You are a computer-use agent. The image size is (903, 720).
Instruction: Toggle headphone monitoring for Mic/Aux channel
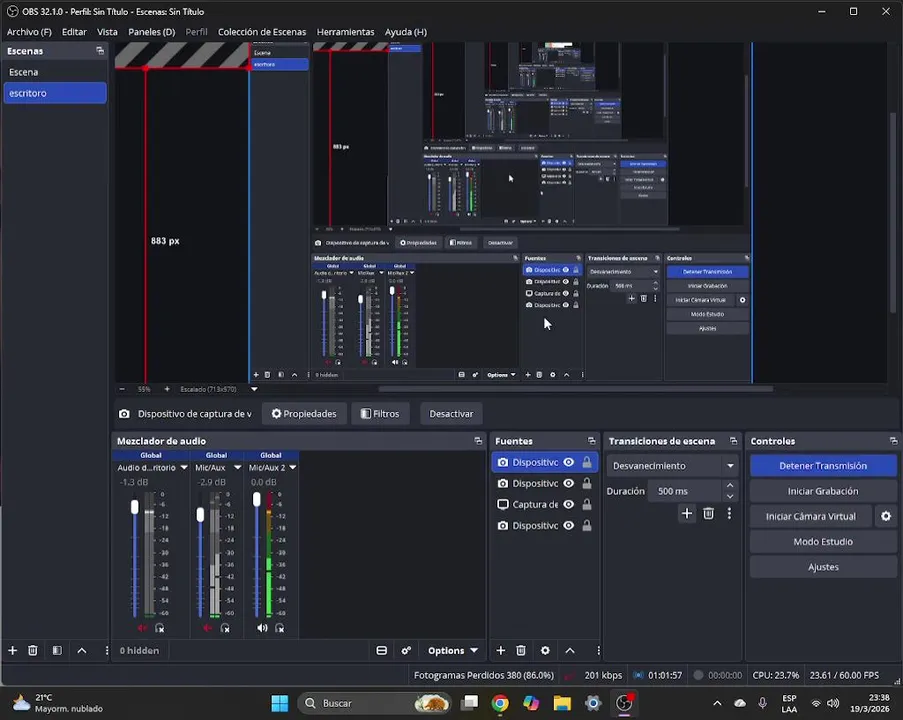(225, 628)
